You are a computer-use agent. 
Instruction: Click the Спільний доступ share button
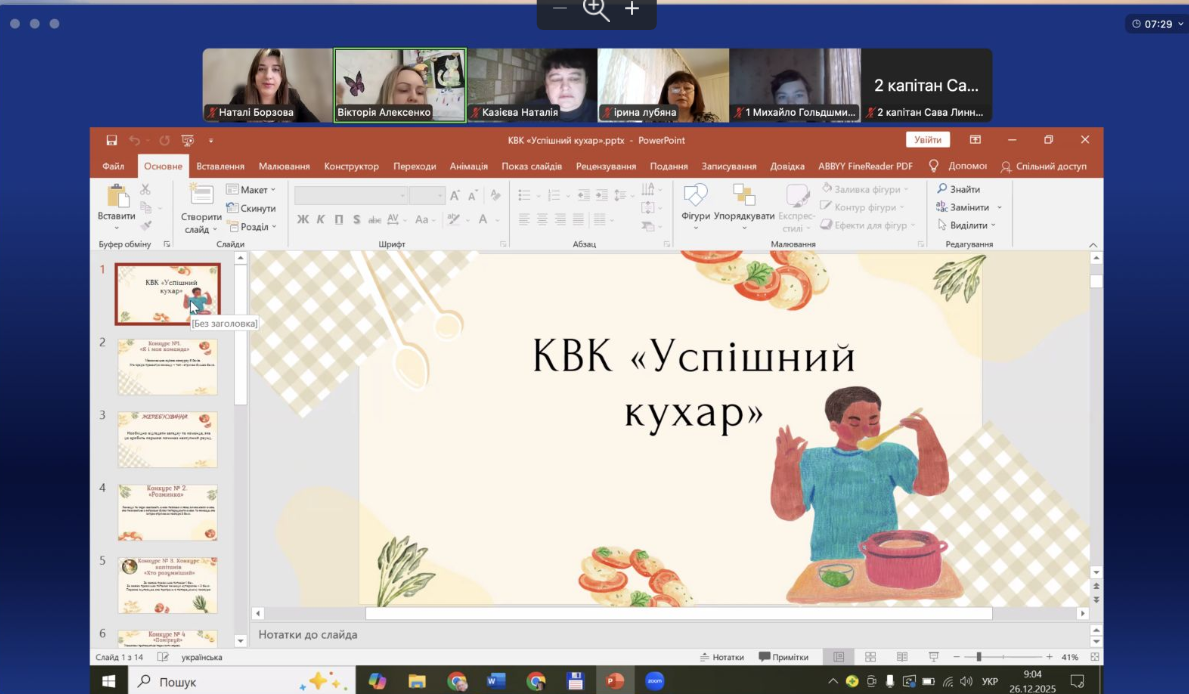[x=1044, y=166]
